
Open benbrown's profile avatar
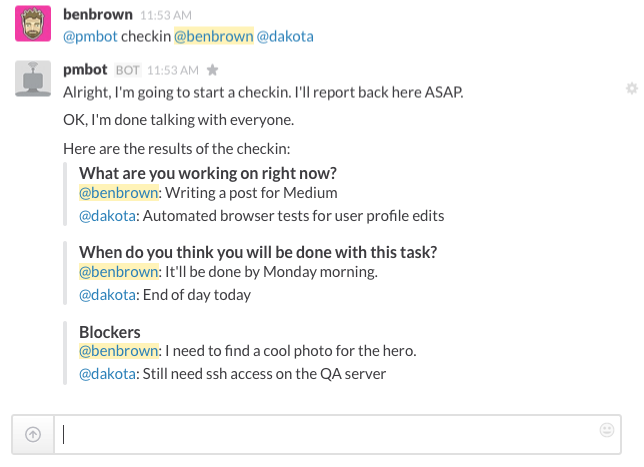[33, 23]
